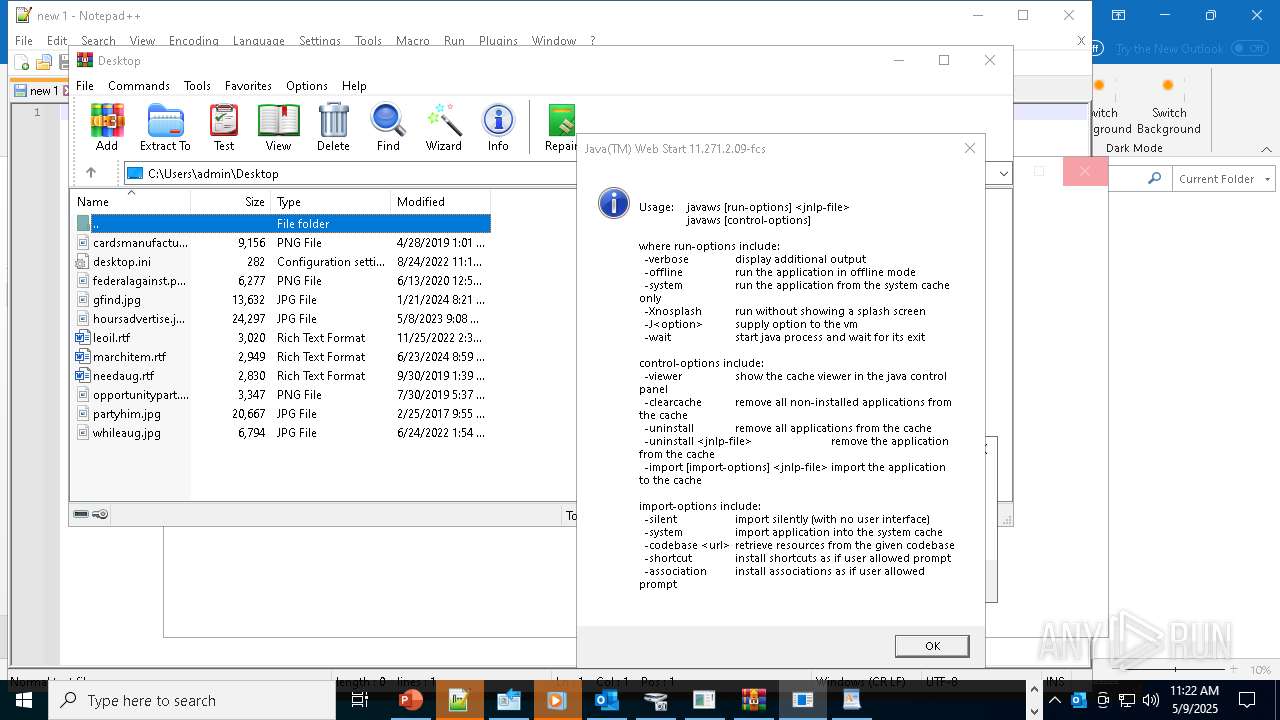Select the whileaug.jpg file
Image resolution: width=1280 pixels, height=720 pixels.
coord(283,433)
